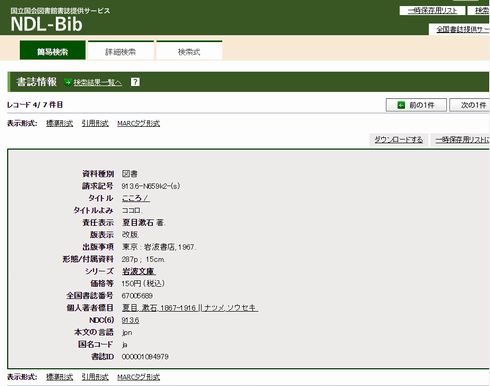Select national bibliography number 67005689
490x386 pixels.
click(x=137, y=296)
